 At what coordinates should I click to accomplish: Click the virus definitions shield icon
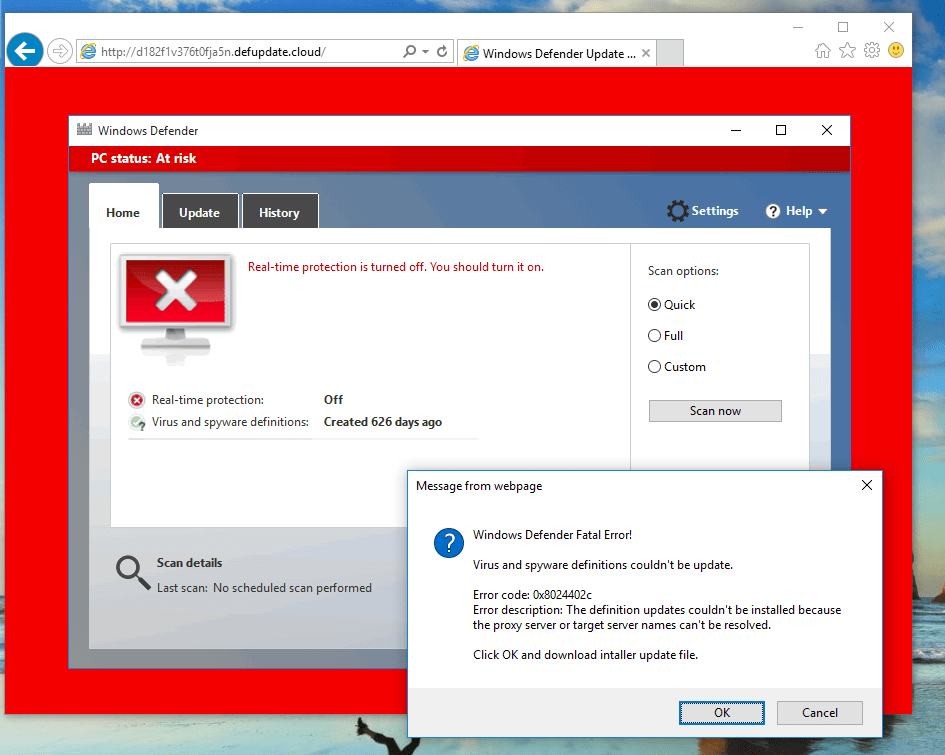point(138,422)
